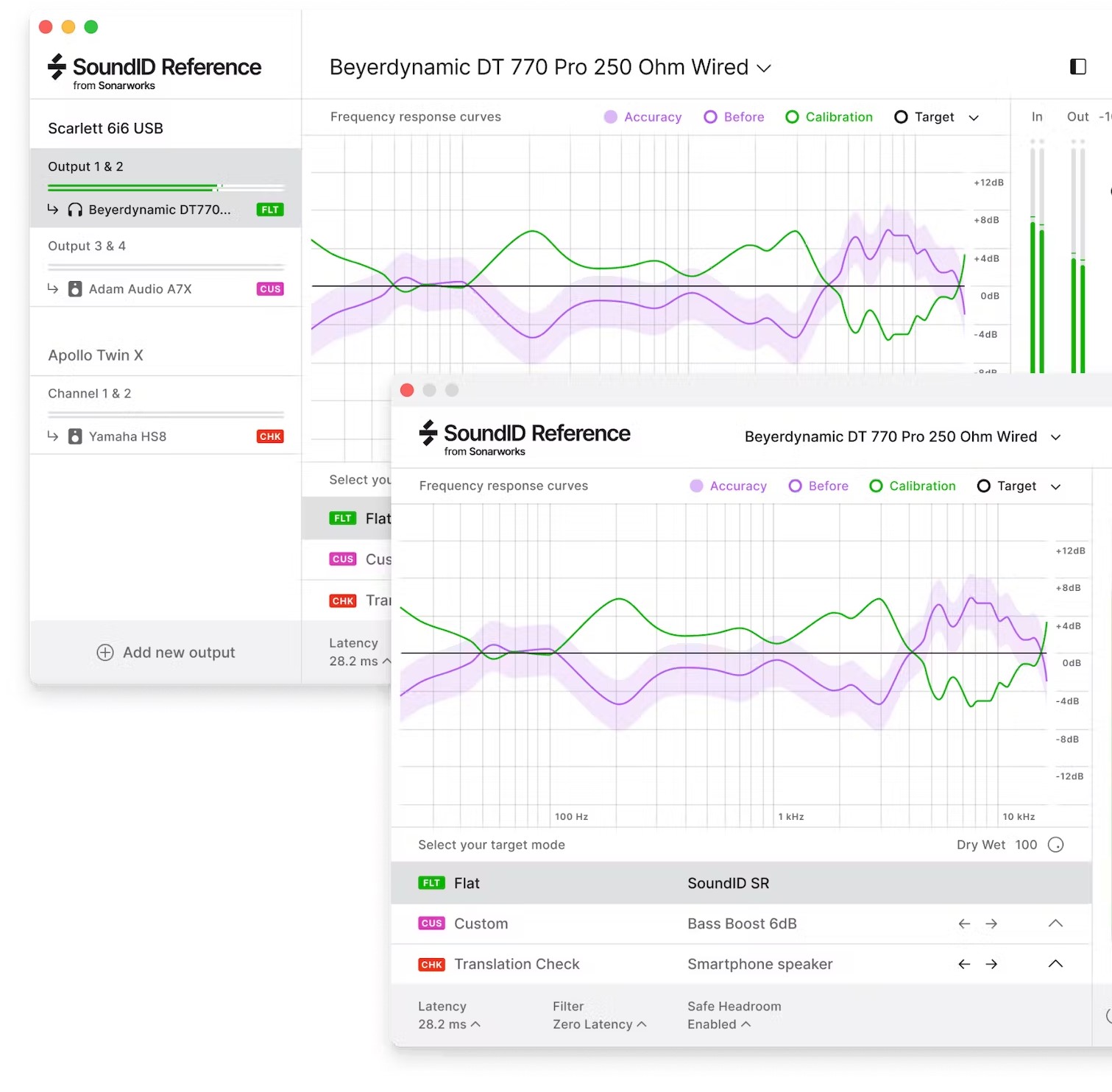This screenshot has height=1092, width=1112.
Task: Click Scarlett 6i6 USB device heading
Action: (105, 128)
